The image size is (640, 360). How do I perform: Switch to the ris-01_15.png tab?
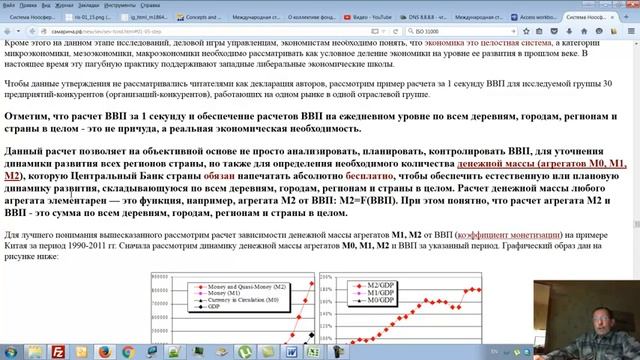point(89,17)
